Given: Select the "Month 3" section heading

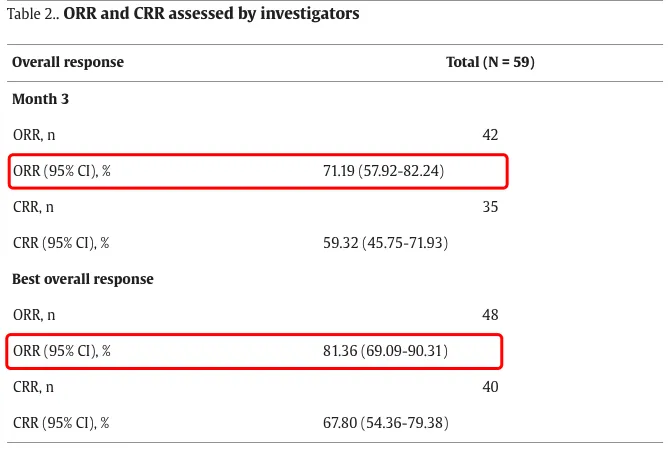Looking at the screenshot, I should 40,99.
